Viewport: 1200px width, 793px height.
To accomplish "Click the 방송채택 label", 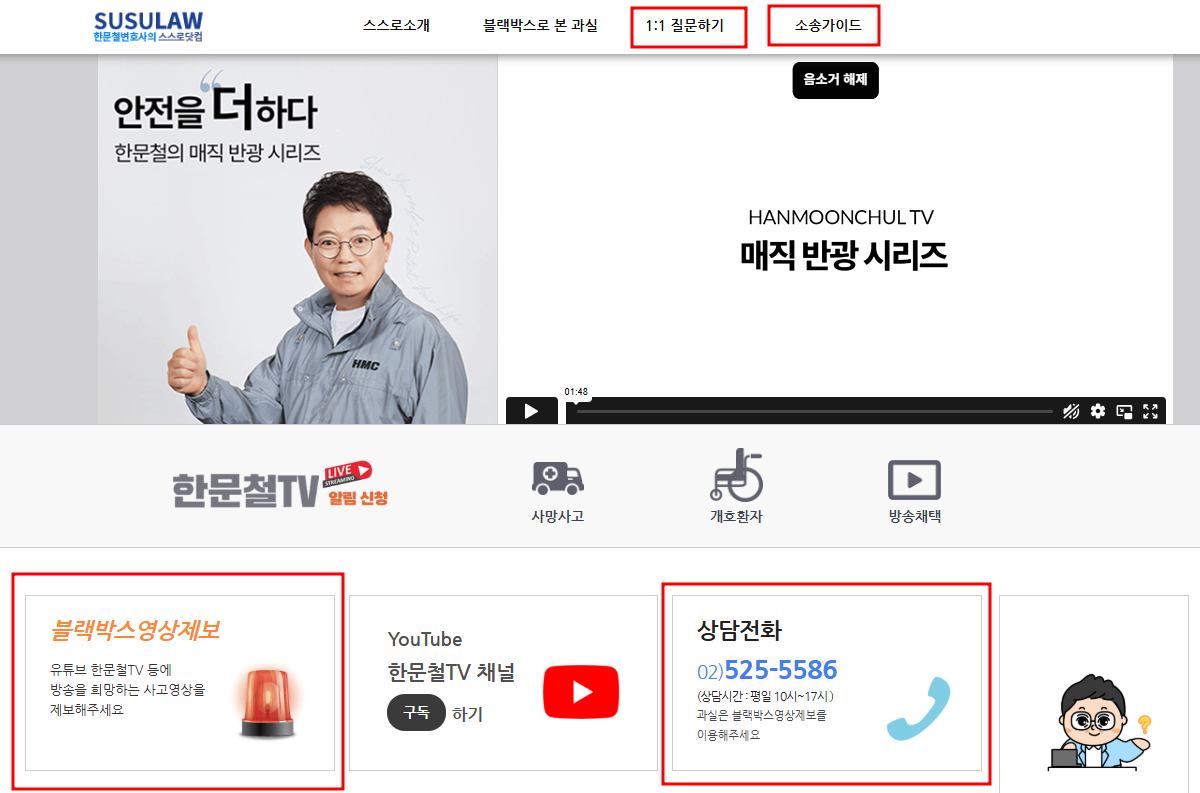I will click(914, 517).
